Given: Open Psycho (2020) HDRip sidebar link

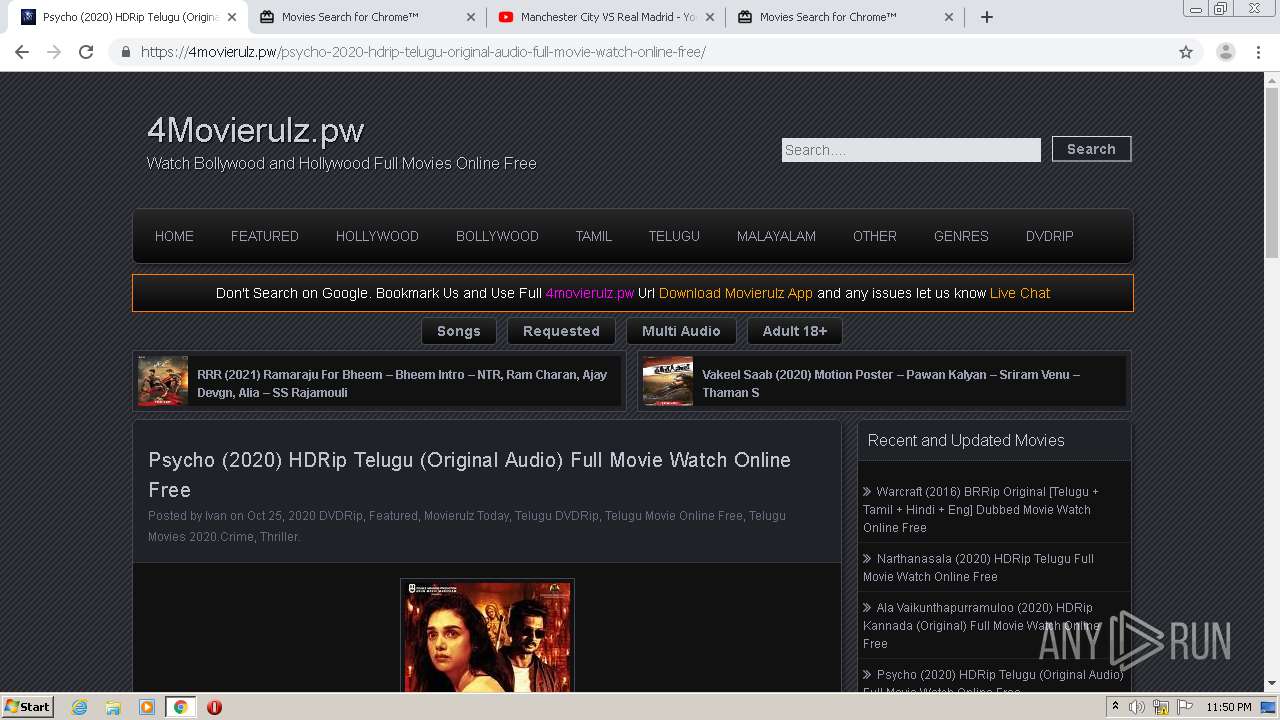Looking at the screenshot, I should (x=994, y=682).
